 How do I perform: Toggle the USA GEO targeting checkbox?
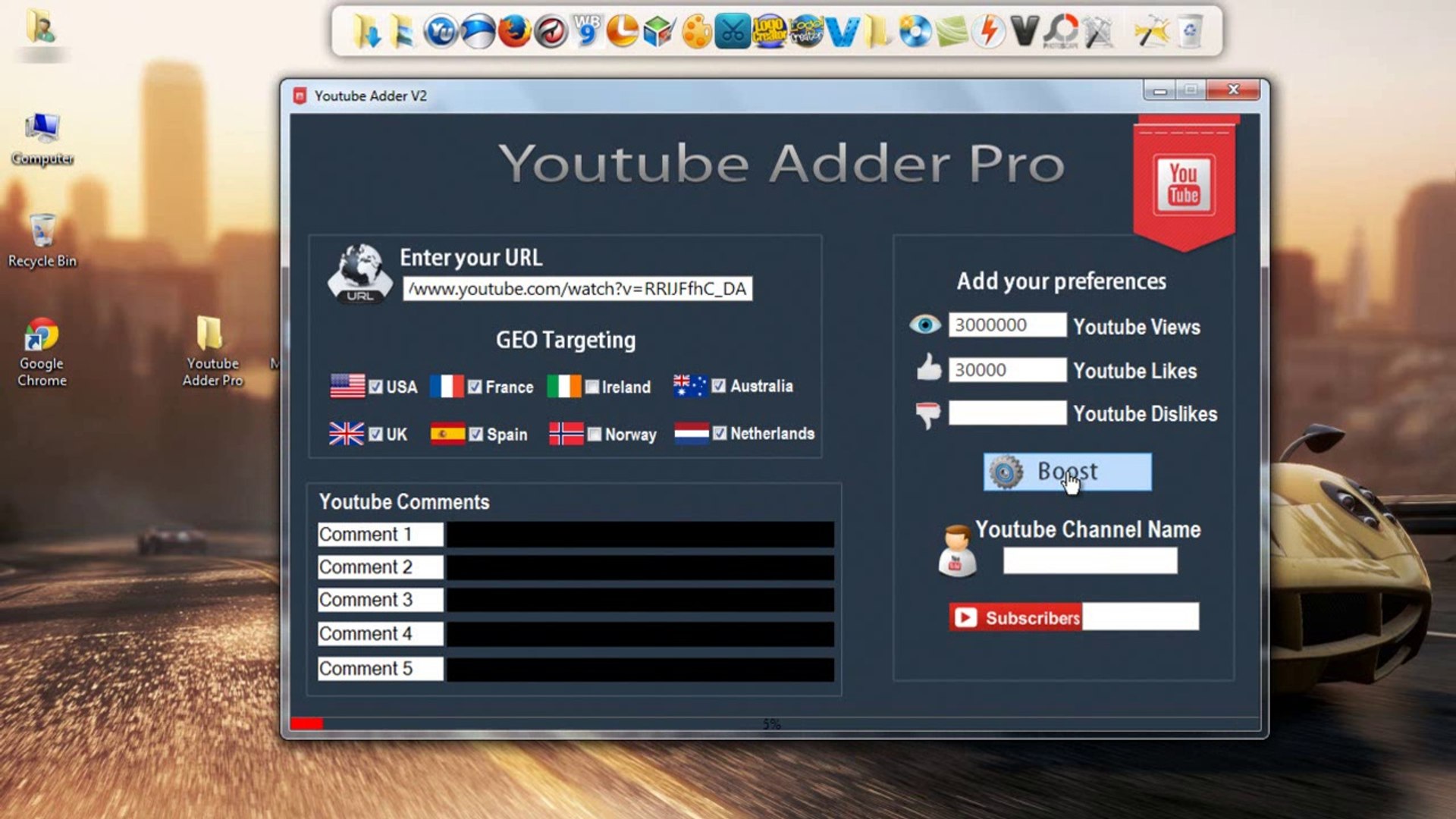[377, 386]
